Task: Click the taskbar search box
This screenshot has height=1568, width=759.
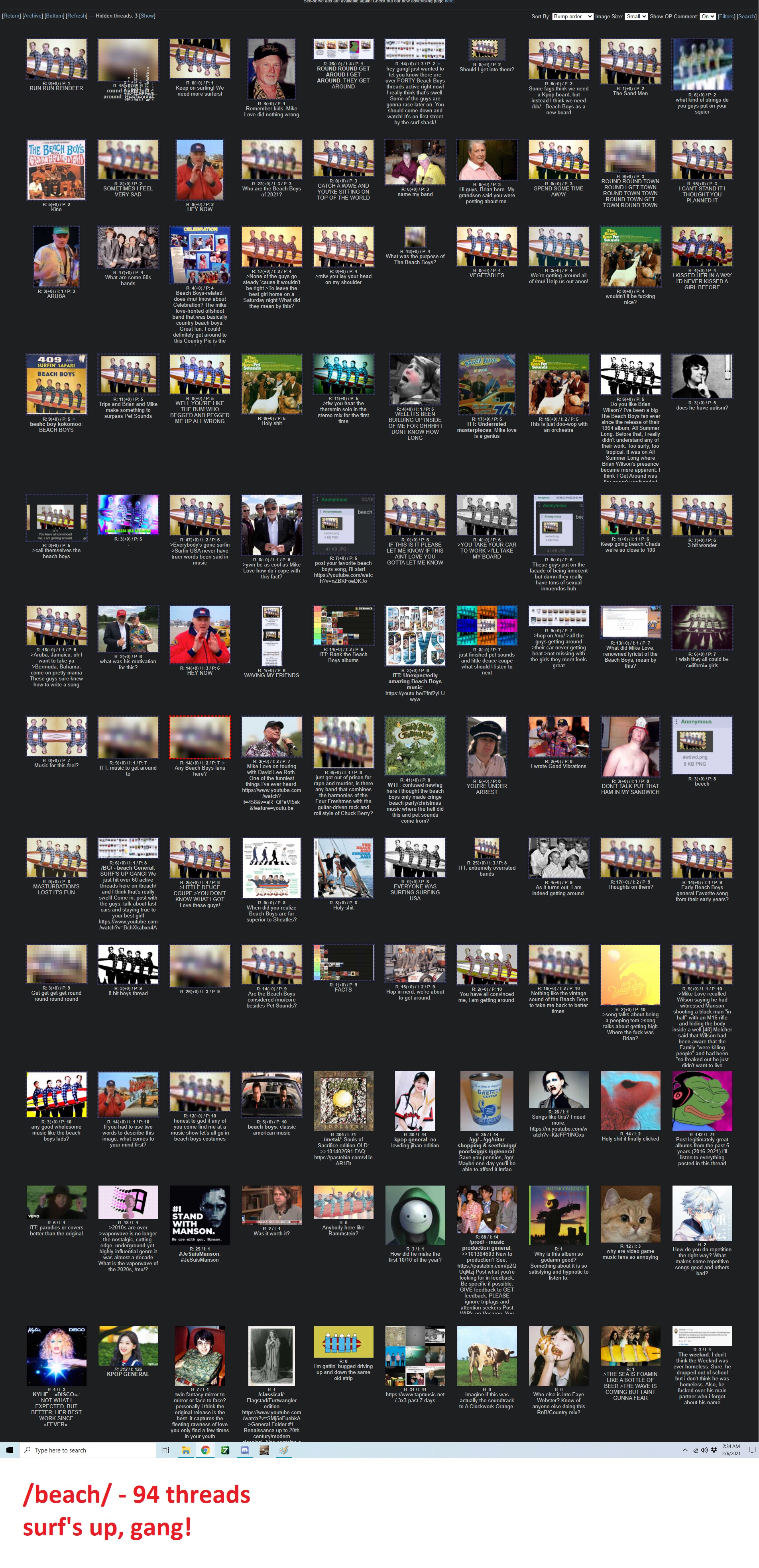Action: click(x=88, y=1450)
